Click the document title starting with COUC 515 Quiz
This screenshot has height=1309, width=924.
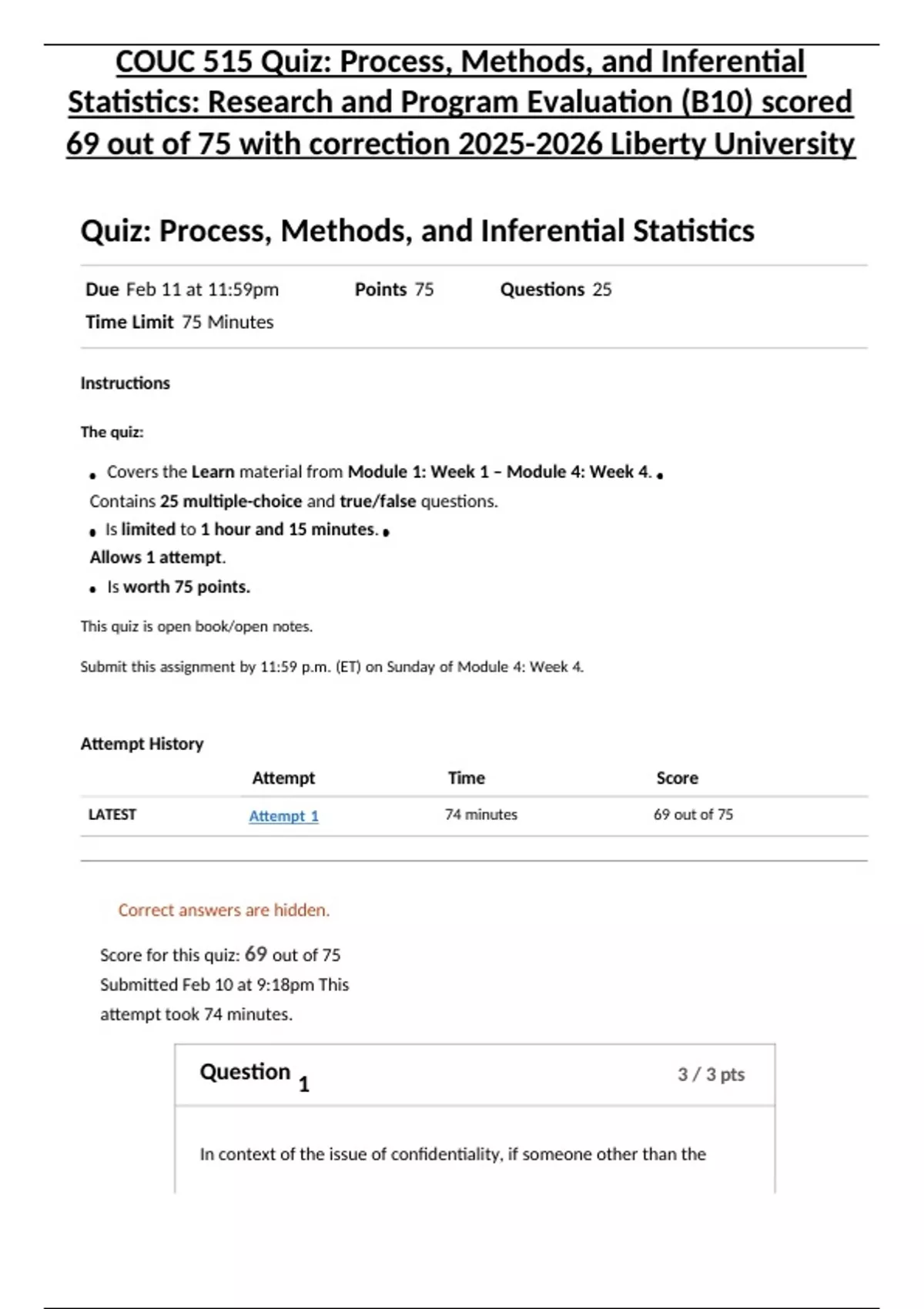[460, 102]
